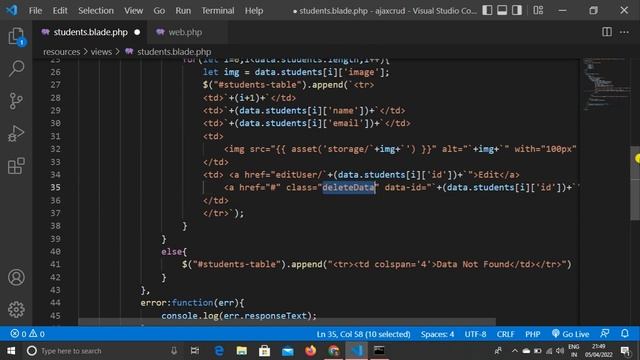The width and height of the screenshot is (640, 360).
Task: Click feedback icon in status bar
Action: point(605,333)
